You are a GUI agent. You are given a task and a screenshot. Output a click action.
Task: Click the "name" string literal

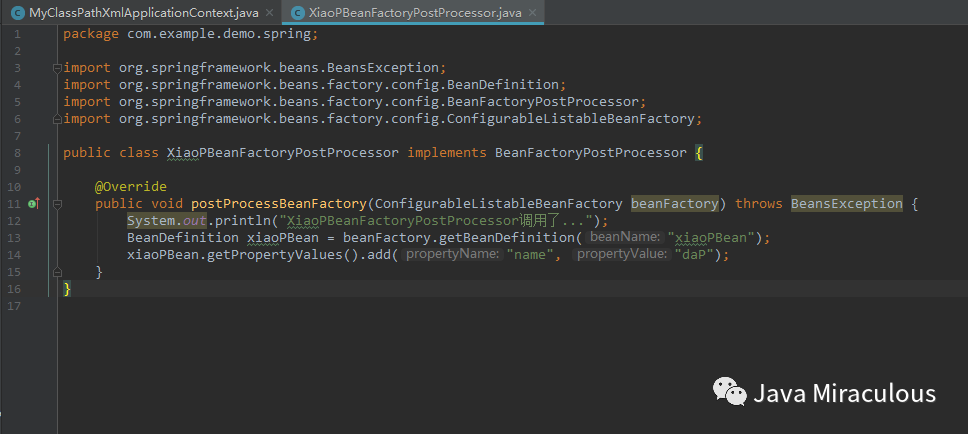[530, 254]
